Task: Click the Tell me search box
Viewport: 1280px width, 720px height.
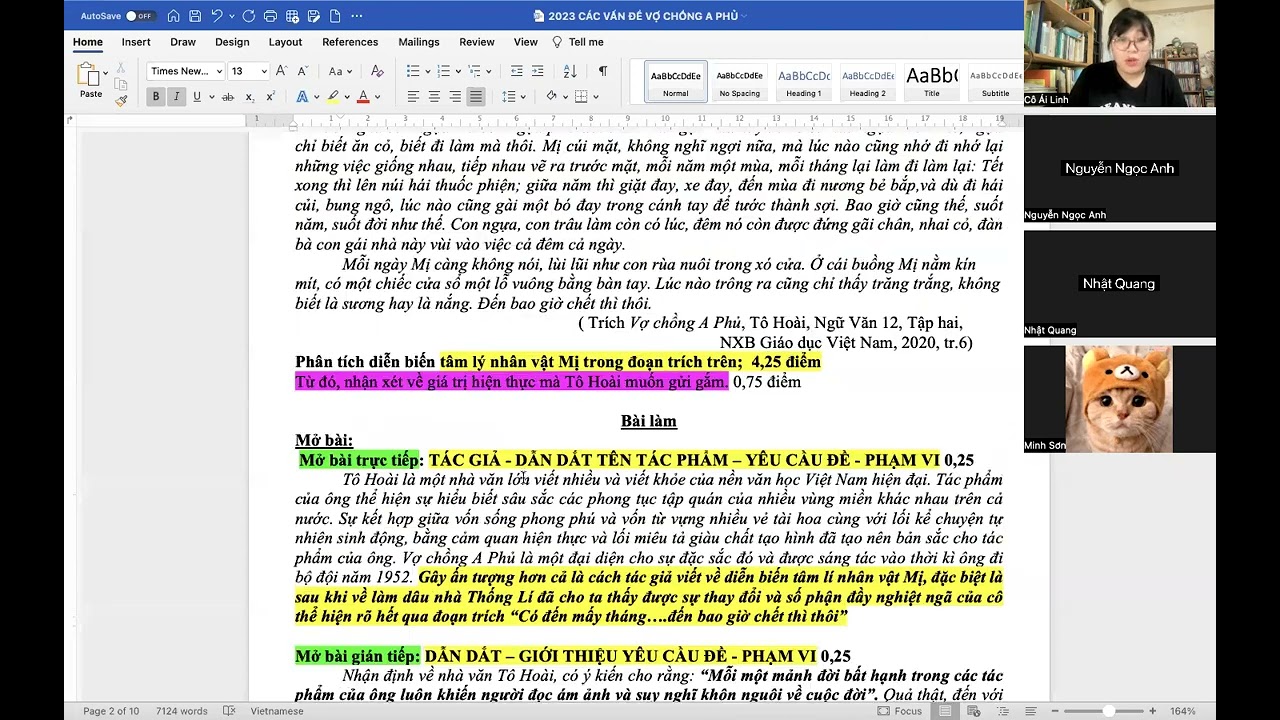Action: [578, 42]
